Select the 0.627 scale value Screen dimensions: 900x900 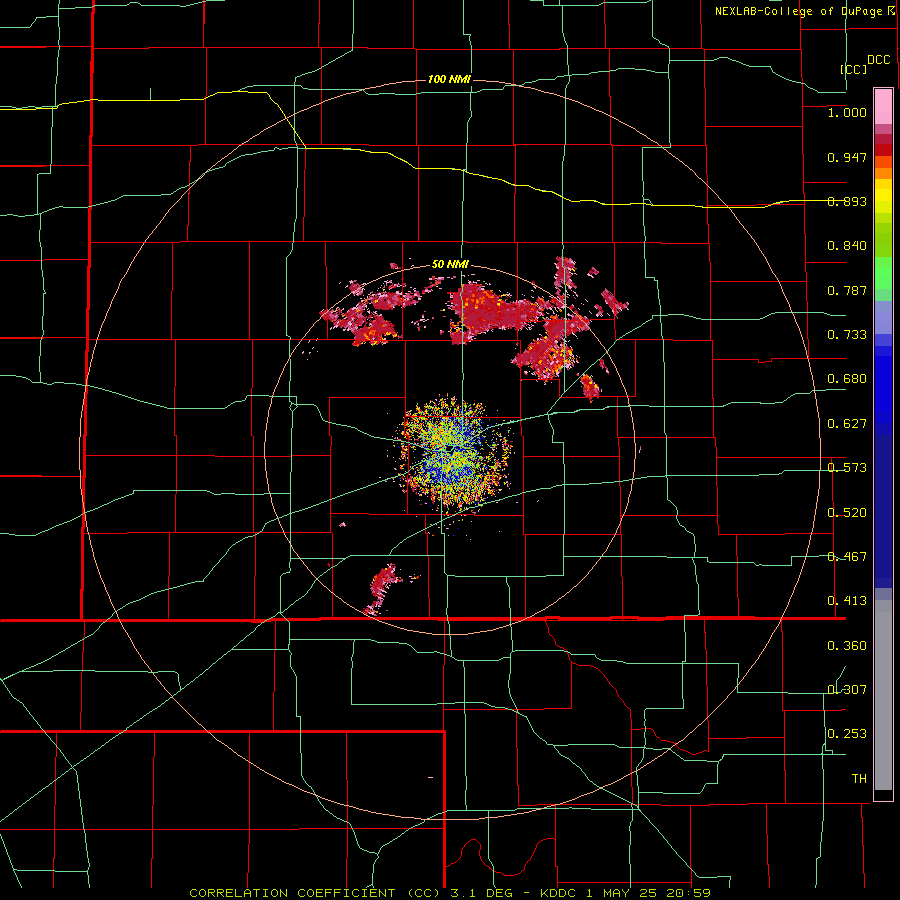pos(847,424)
